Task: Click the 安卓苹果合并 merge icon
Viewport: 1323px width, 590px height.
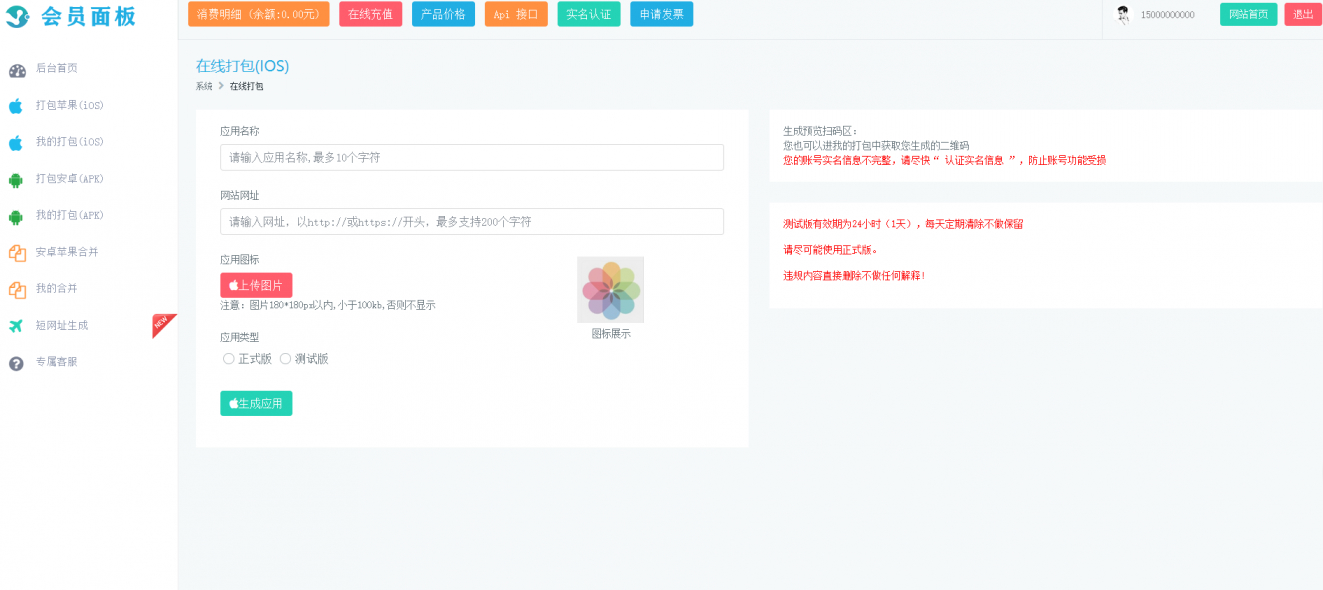Action: [x=14, y=252]
